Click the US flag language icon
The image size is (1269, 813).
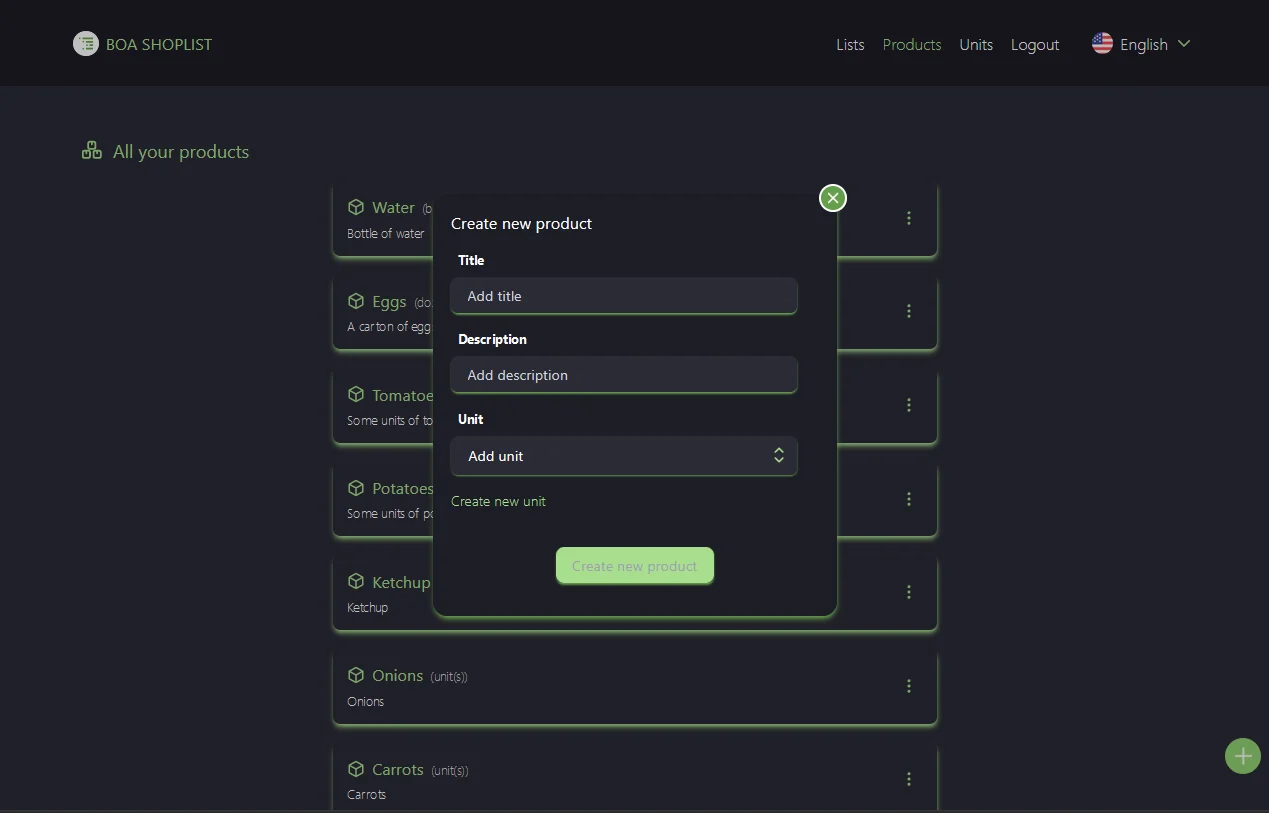pos(1102,44)
